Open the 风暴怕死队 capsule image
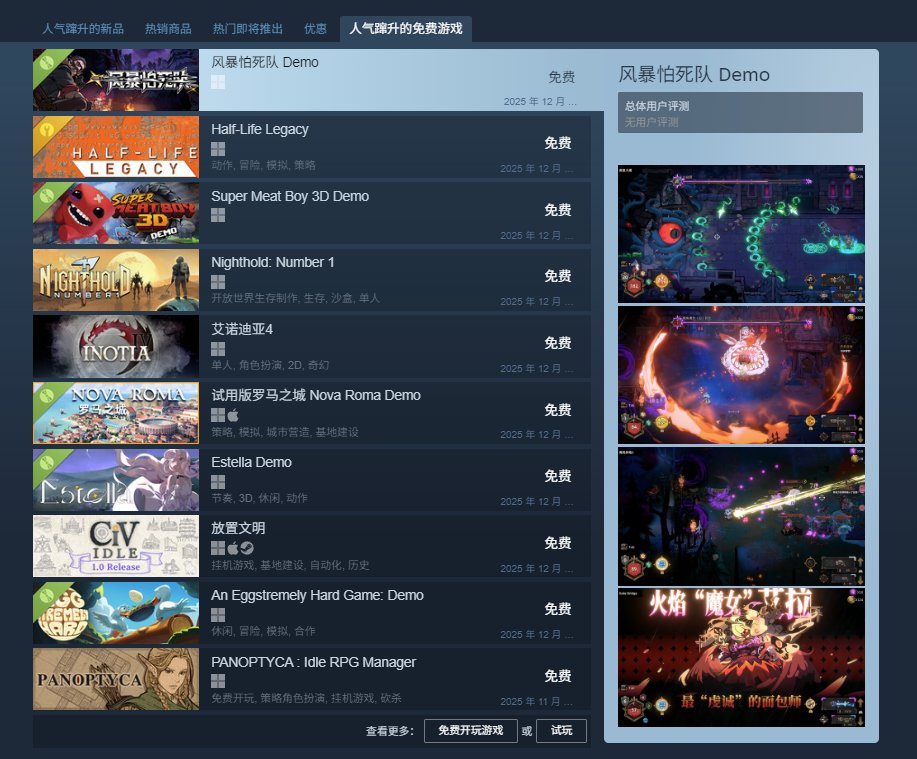This screenshot has height=759, width=917. tap(116, 80)
